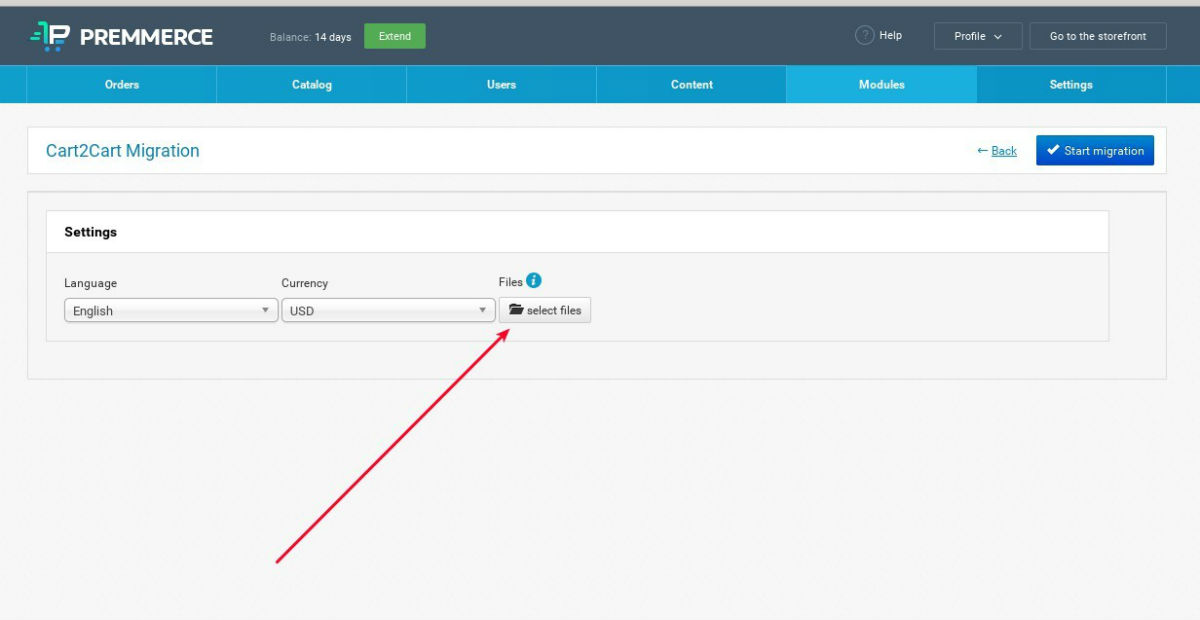
Task: Open the Settings menu
Action: coord(1071,85)
